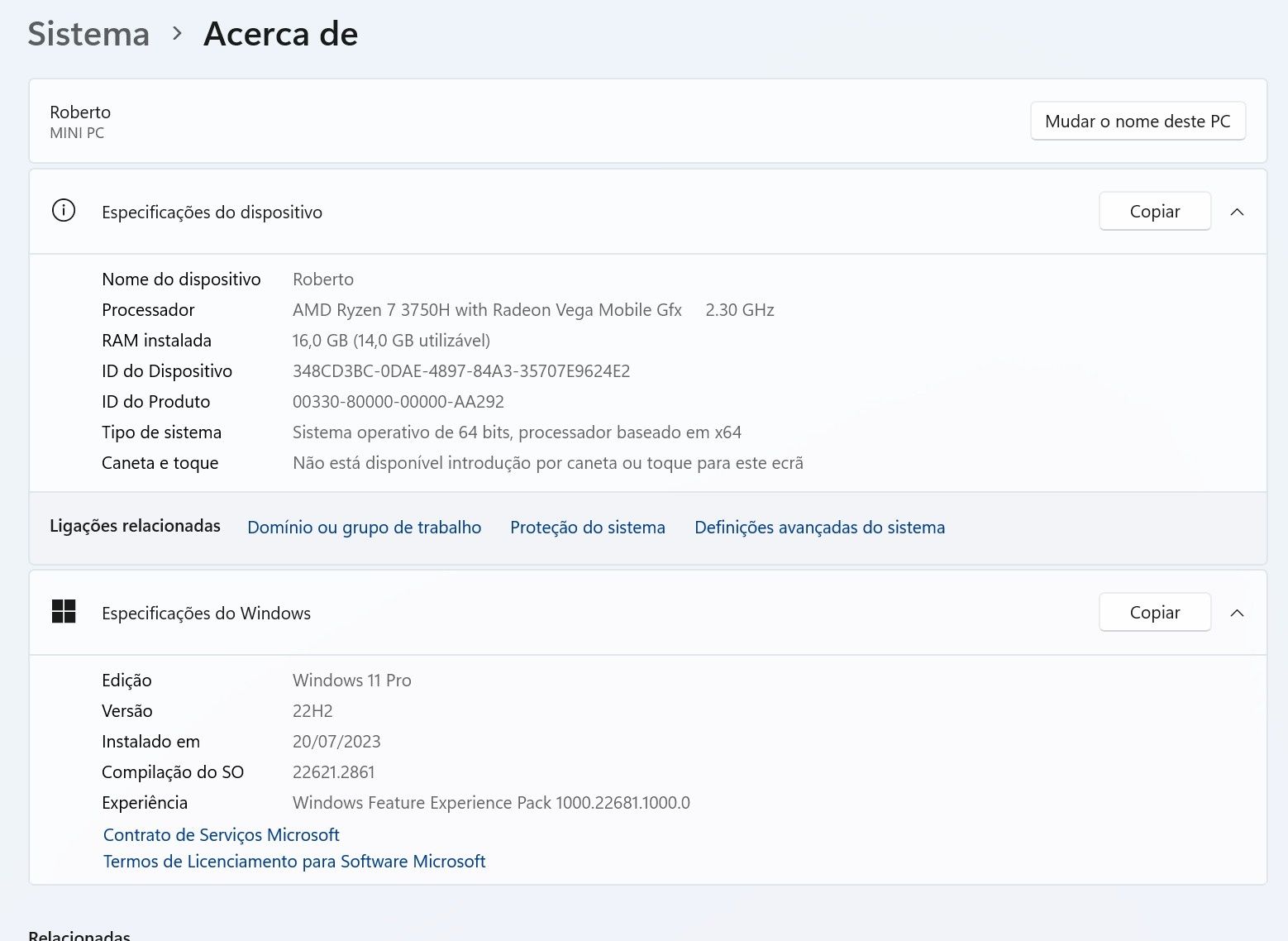Click the Roberto PC name in top card
The width and height of the screenshot is (1288, 941).
click(x=80, y=112)
